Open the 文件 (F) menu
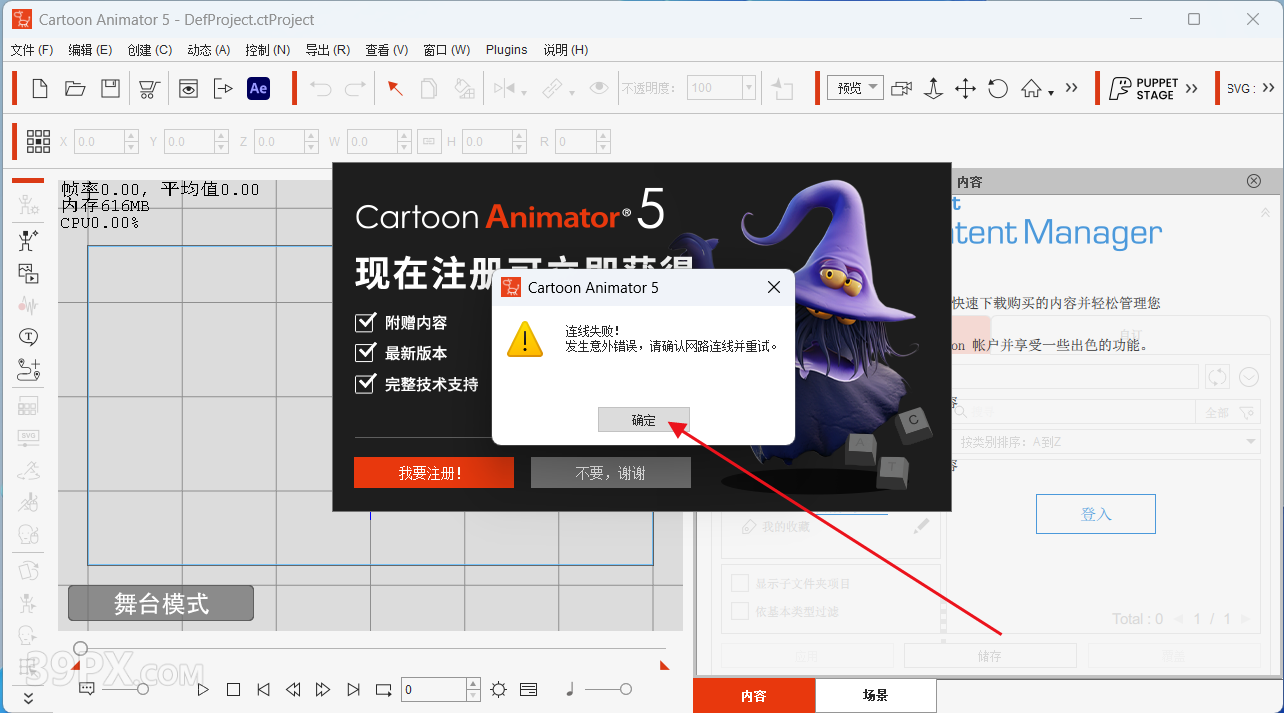 pyautogui.click(x=31, y=50)
